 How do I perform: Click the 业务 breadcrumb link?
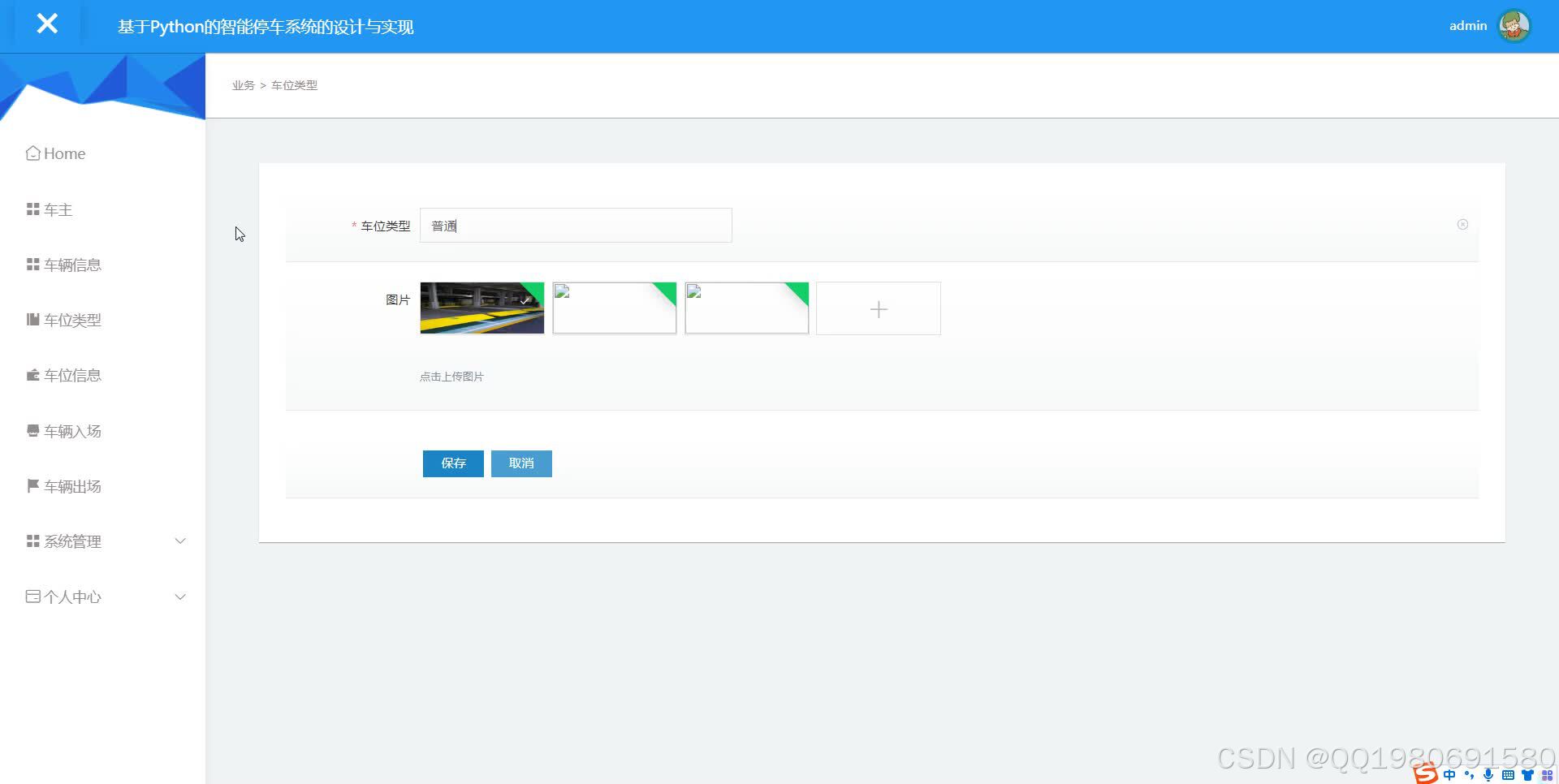[244, 85]
